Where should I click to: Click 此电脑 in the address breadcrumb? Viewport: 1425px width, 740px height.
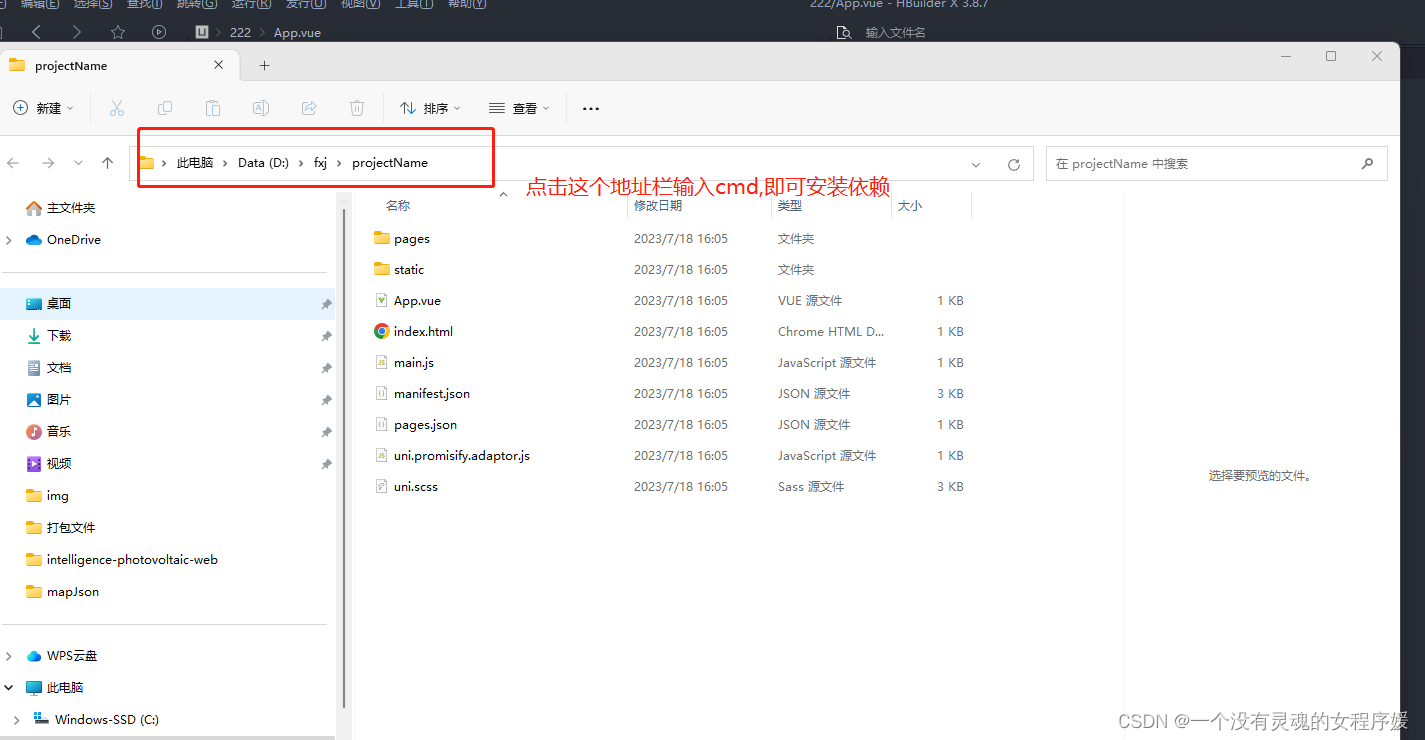pyautogui.click(x=195, y=162)
